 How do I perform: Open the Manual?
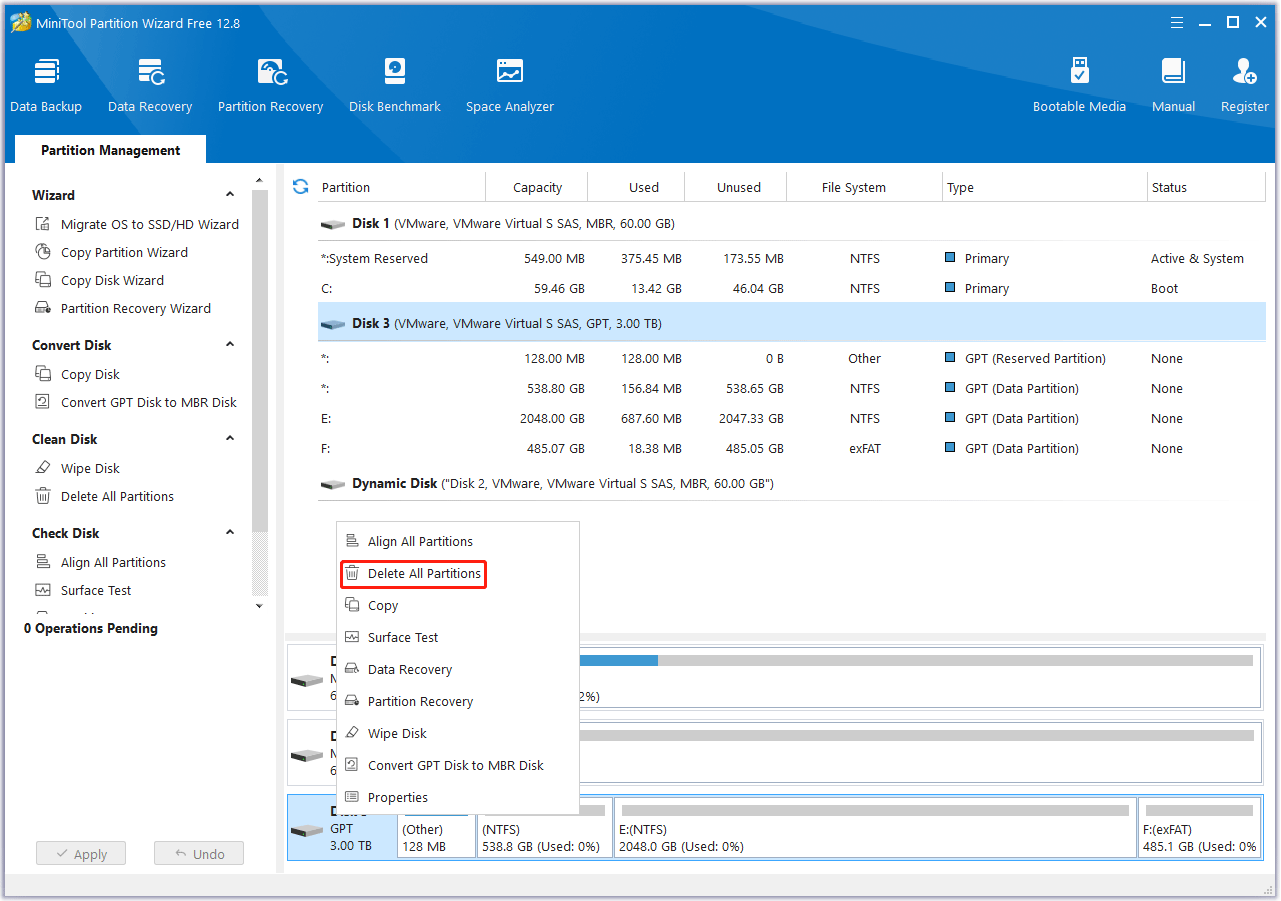pos(1174,85)
